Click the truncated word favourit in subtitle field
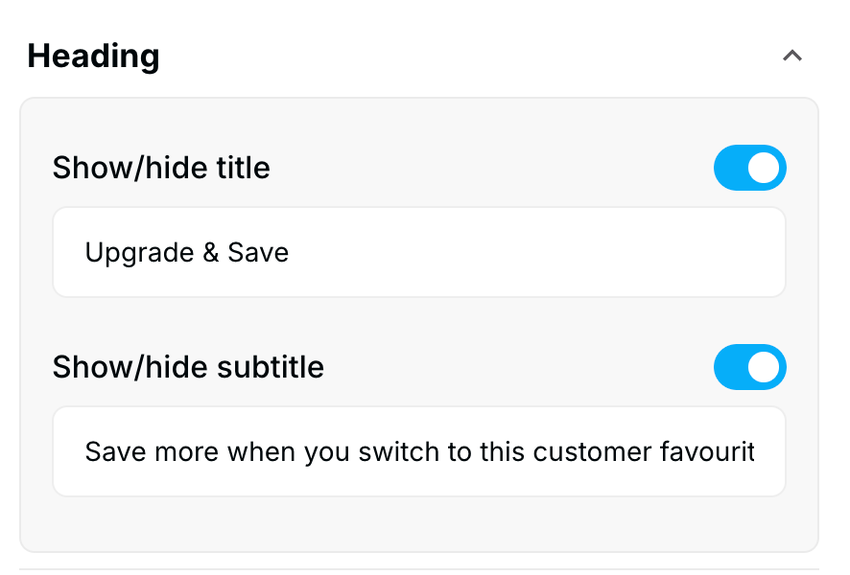The height and width of the screenshot is (575, 850). click(707, 451)
